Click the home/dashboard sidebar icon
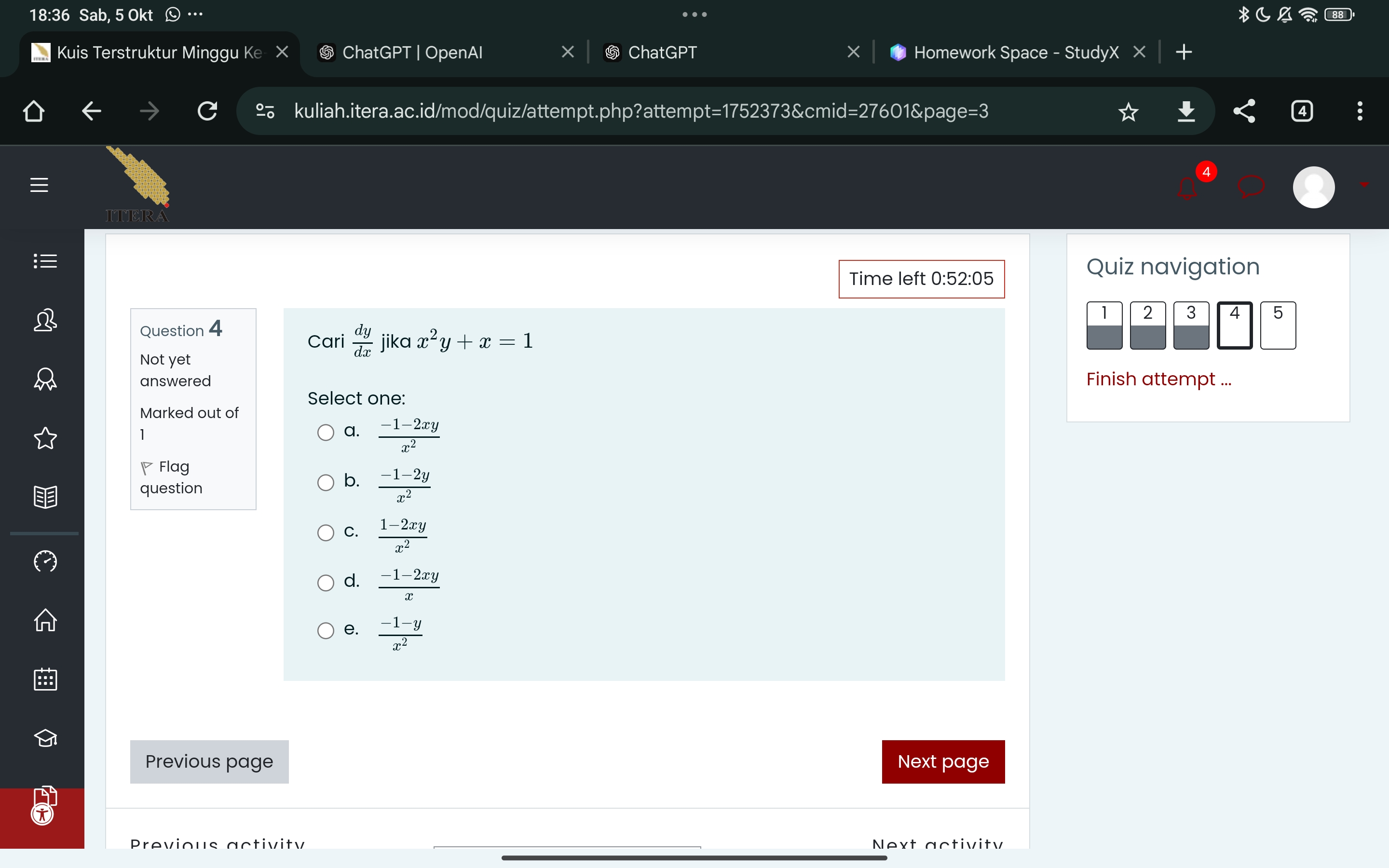The width and height of the screenshot is (1389, 868). pyautogui.click(x=44, y=619)
